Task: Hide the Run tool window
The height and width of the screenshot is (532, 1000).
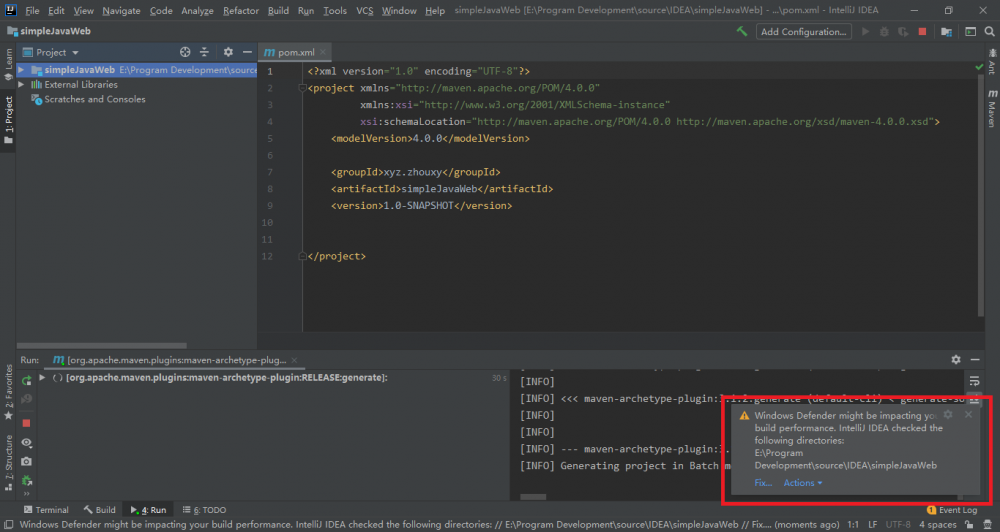Action: [x=974, y=360]
